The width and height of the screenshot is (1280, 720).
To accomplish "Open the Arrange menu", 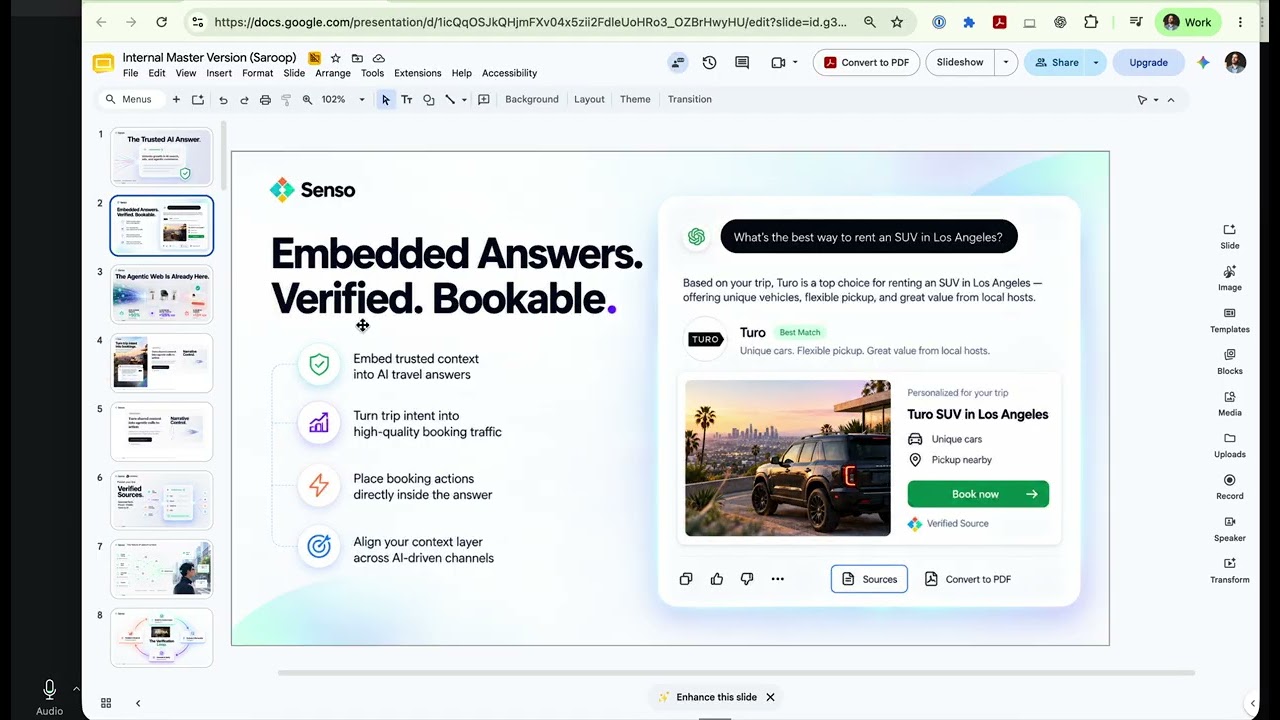I will pos(333,73).
